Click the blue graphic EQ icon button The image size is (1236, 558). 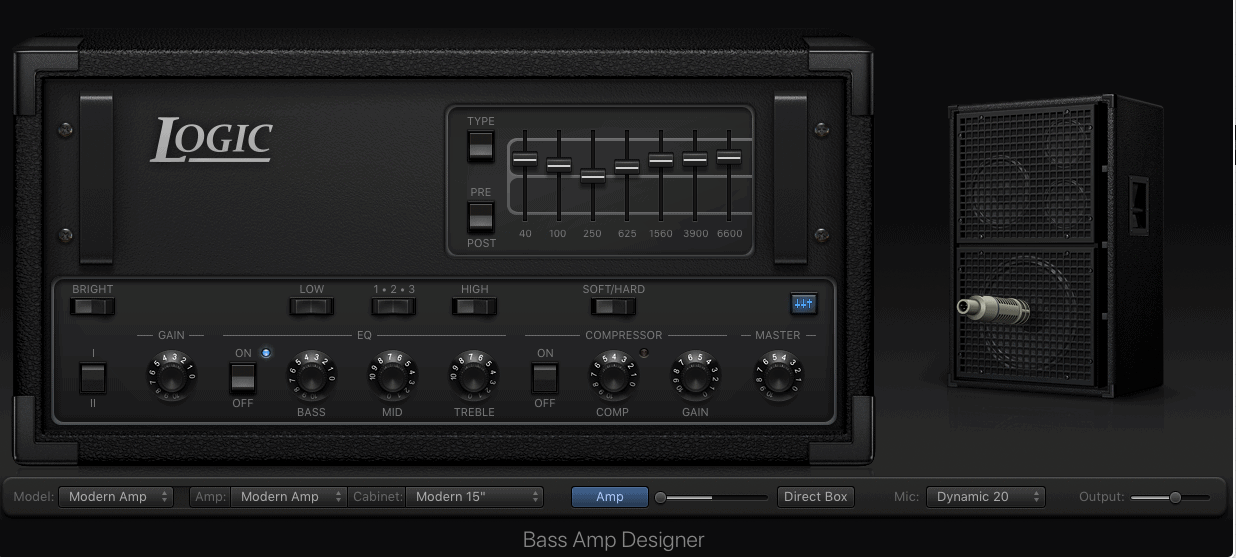(x=803, y=303)
